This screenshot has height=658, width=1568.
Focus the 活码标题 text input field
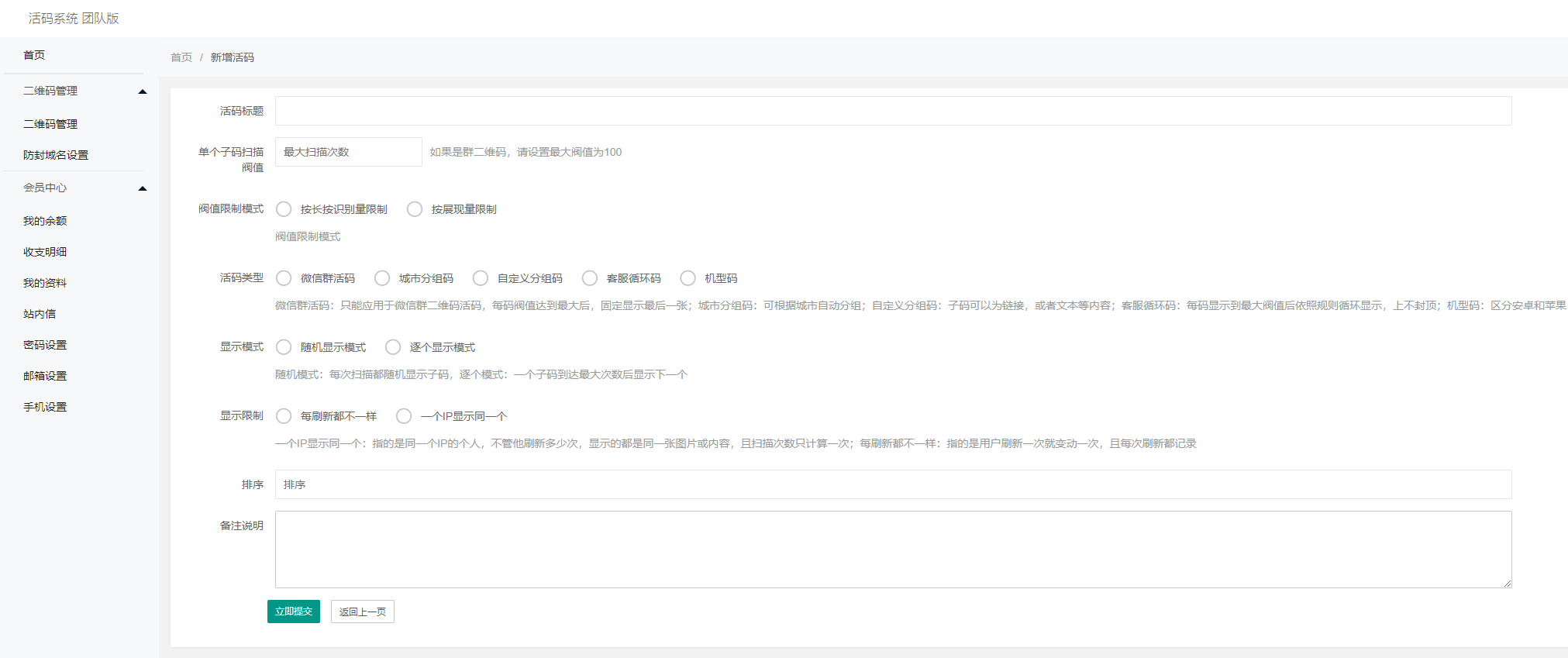893,111
